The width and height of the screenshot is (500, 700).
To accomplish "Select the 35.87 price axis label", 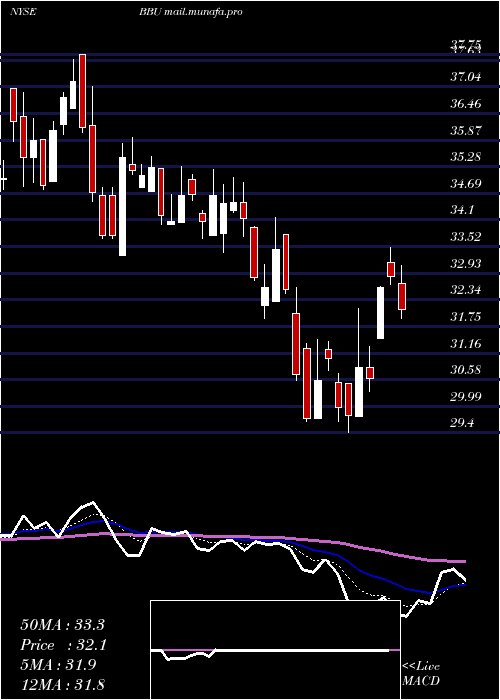I will pyautogui.click(x=466, y=131).
